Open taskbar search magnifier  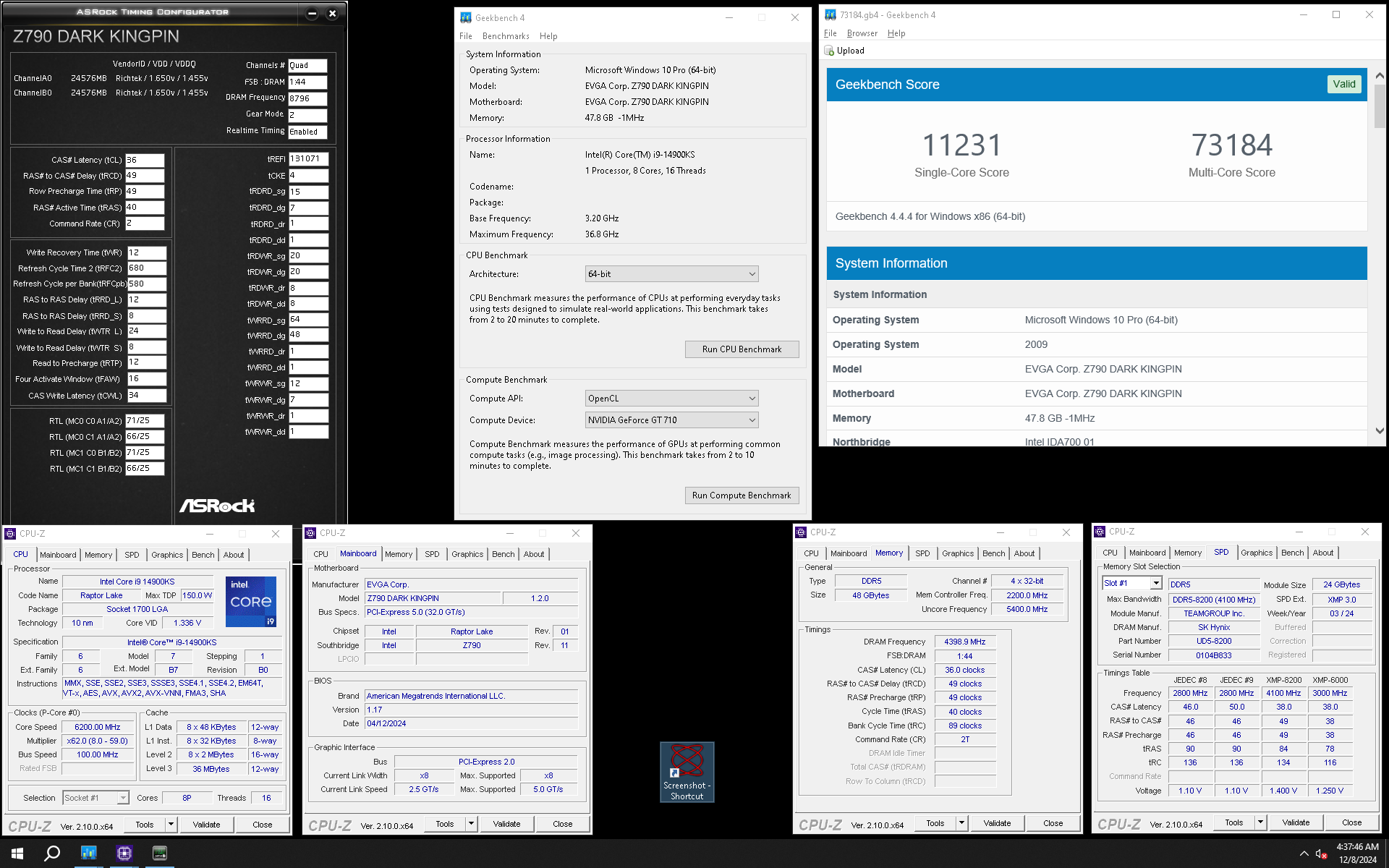[52, 854]
